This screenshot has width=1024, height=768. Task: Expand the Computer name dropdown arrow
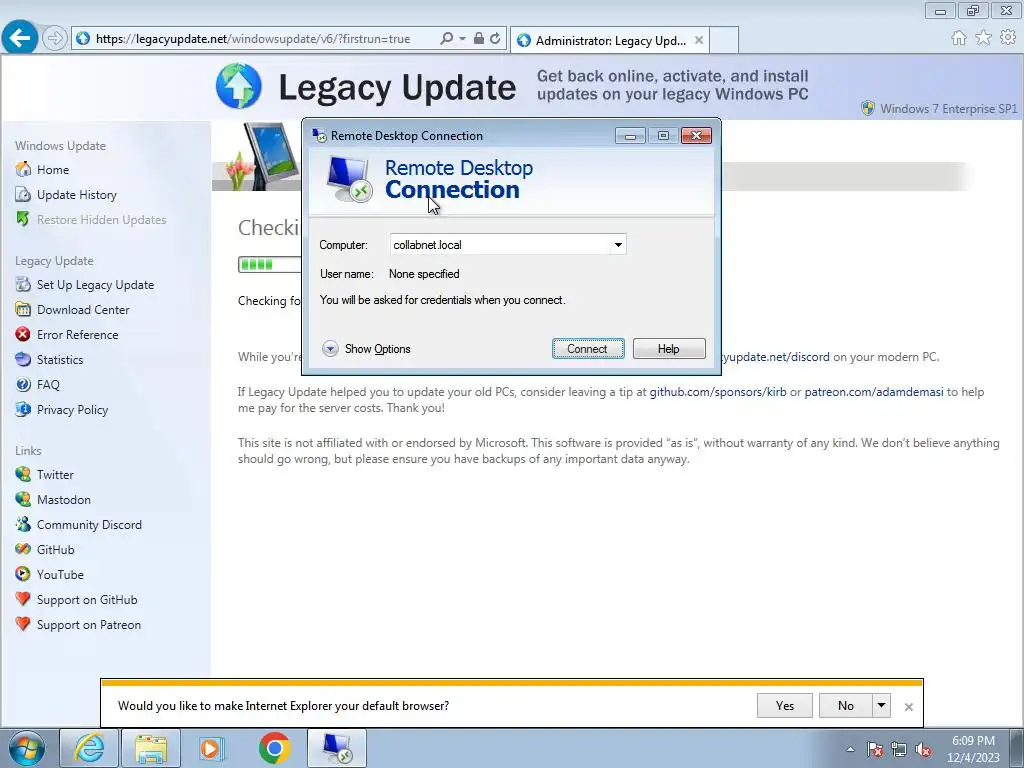click(618, 245)
